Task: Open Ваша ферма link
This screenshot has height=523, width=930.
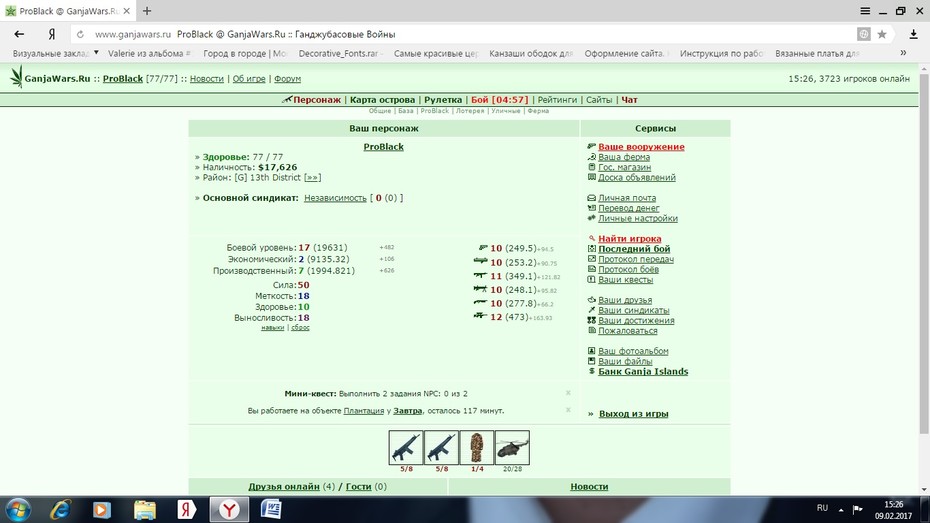Action: coord(624,157)
